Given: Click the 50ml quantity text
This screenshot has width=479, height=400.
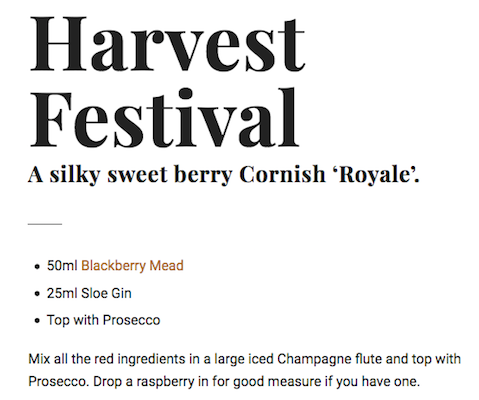Looking at the screenshot, I should pos(62,266).
